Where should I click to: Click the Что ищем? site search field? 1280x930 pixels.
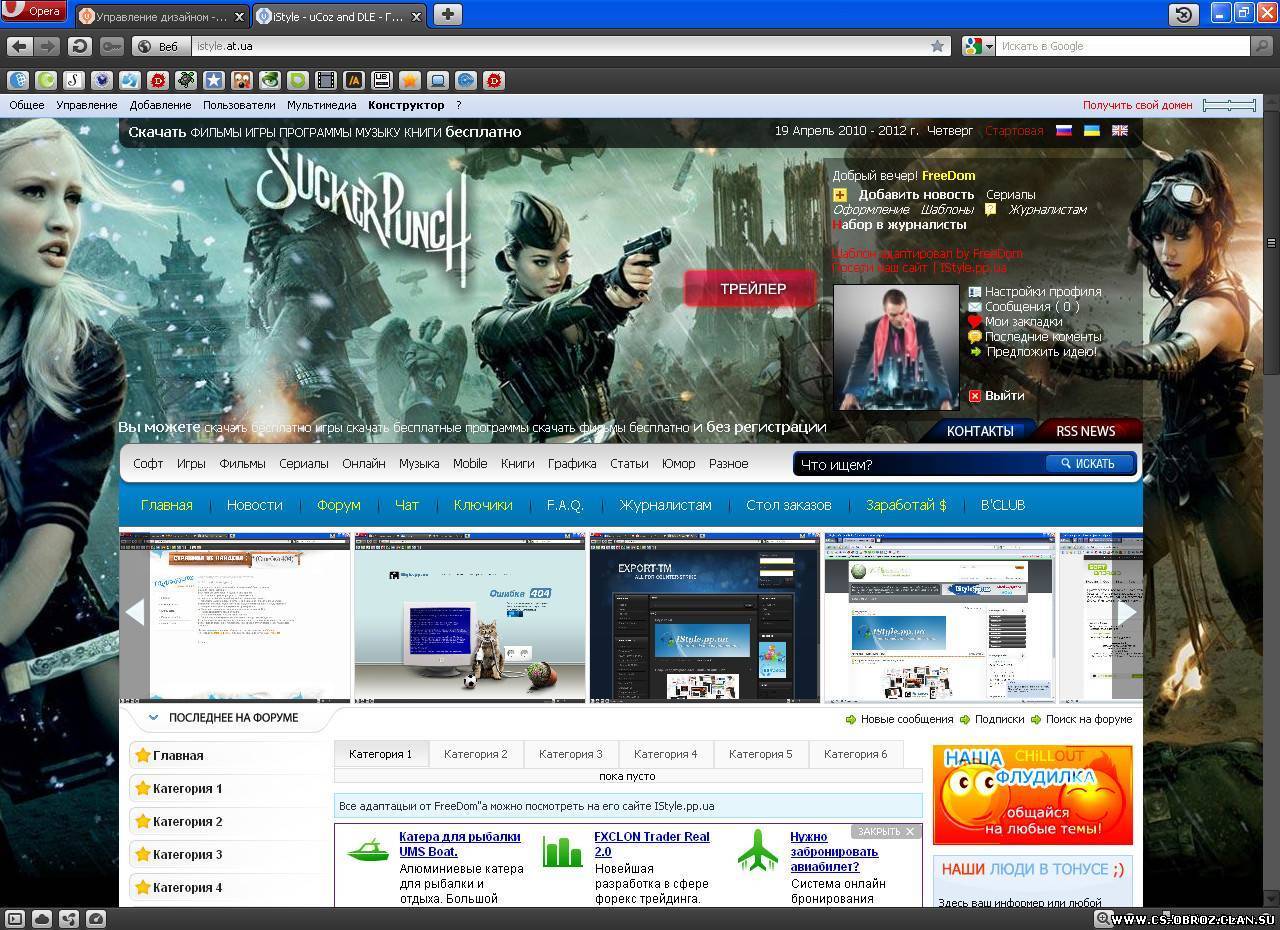tap(918, 465)
